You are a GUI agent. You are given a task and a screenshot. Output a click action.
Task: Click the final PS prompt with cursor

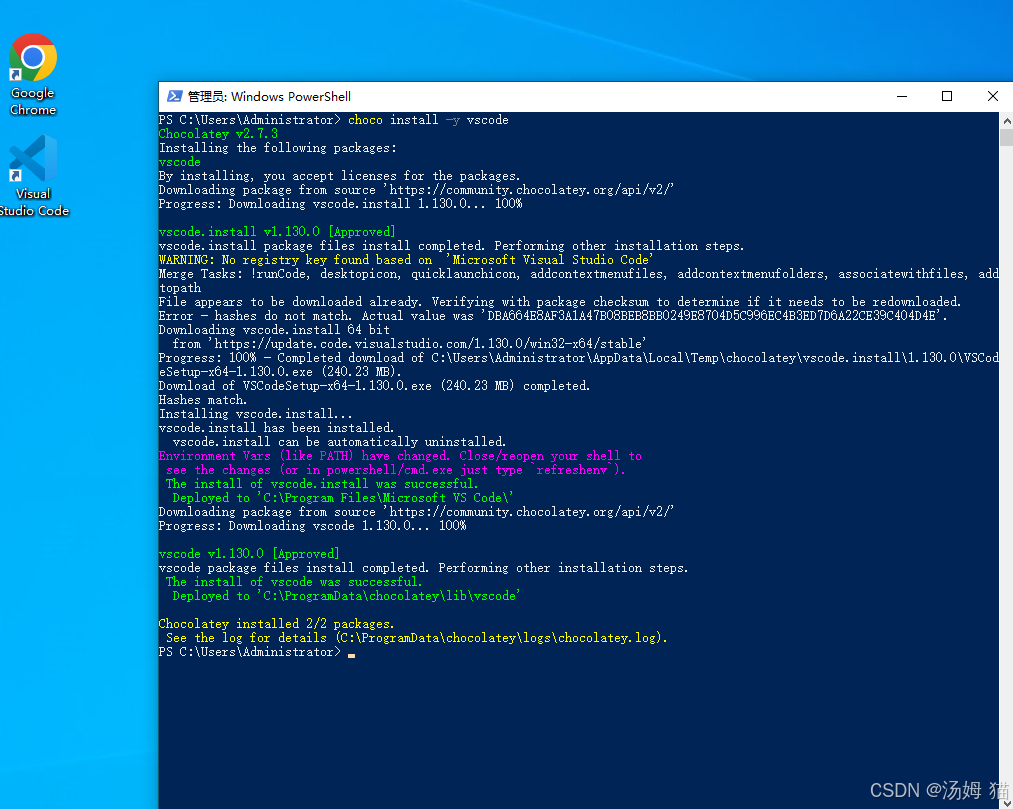(x=257, y=652)
